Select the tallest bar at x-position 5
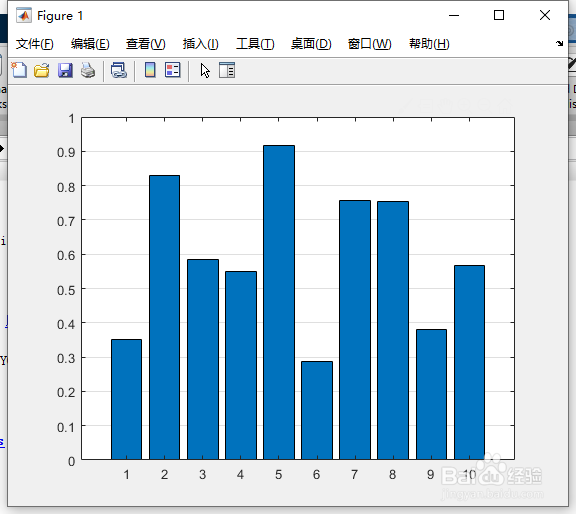The image size is (576, 514). point(279,302)
